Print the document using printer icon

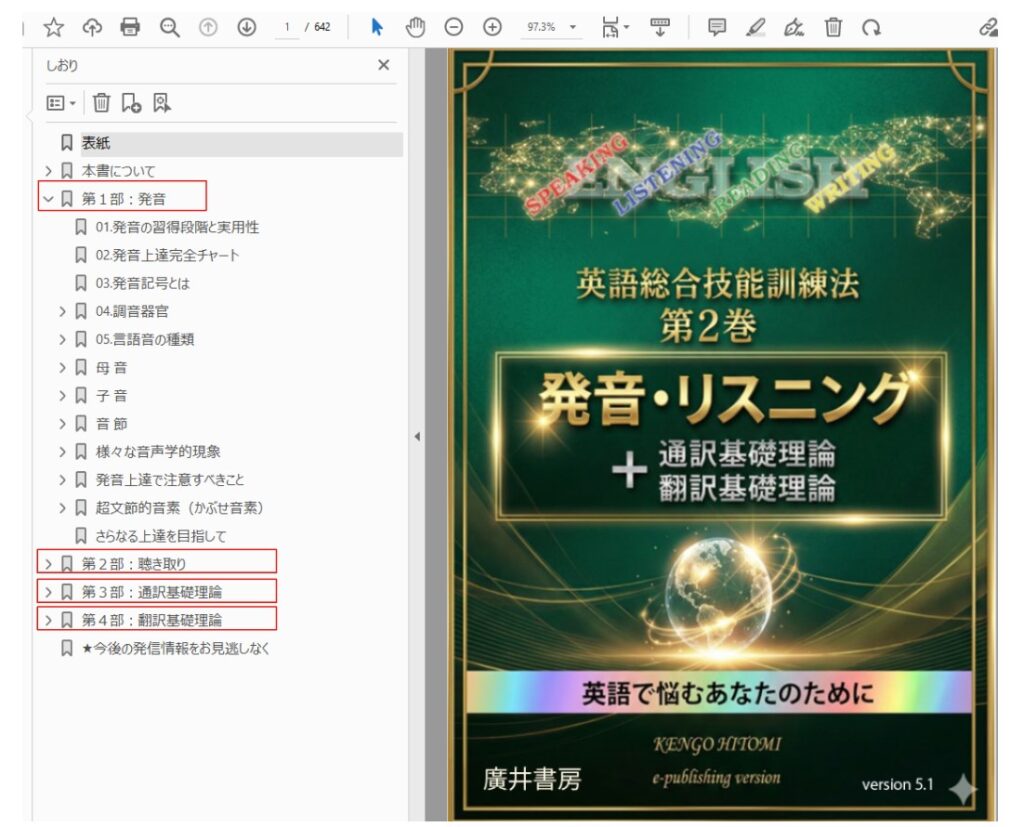[130, 28]
